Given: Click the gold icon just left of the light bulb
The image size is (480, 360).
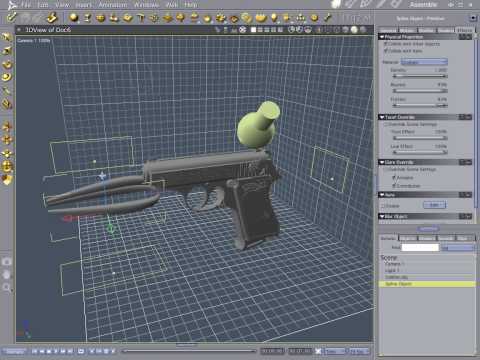Looking at the screenshot, I should coord(261,17).
